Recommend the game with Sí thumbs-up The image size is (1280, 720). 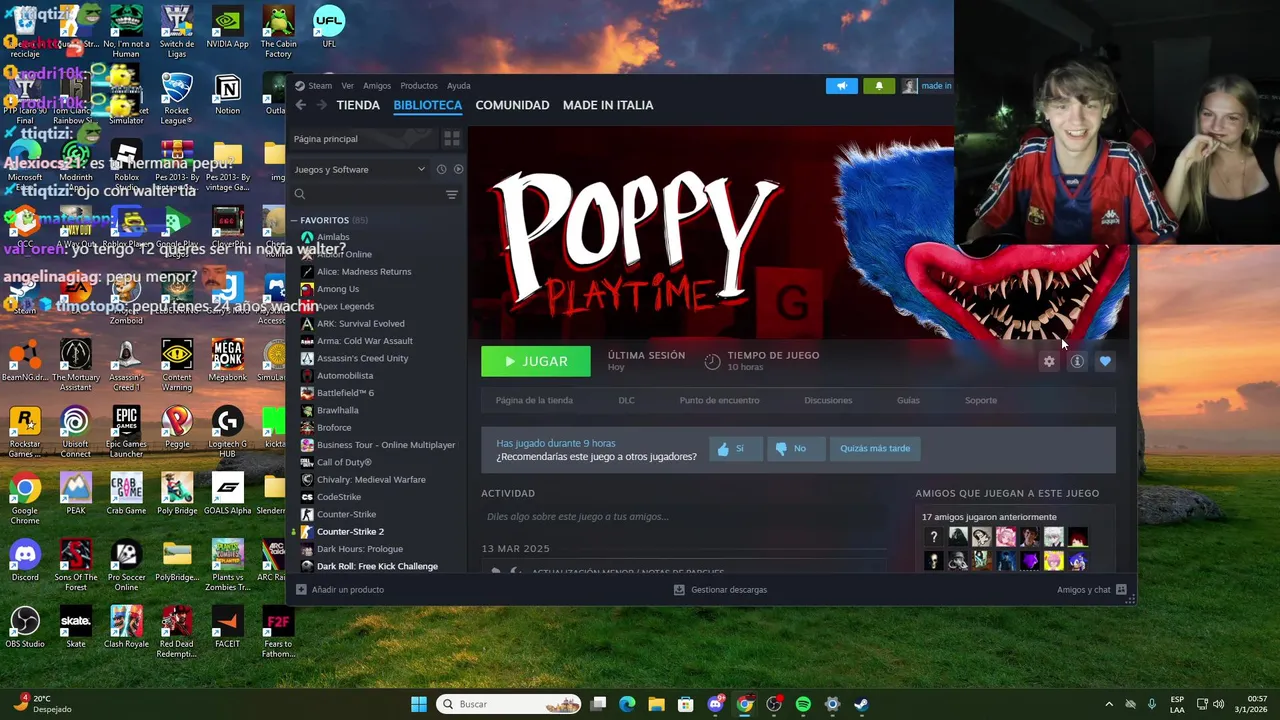pos(735,448)
